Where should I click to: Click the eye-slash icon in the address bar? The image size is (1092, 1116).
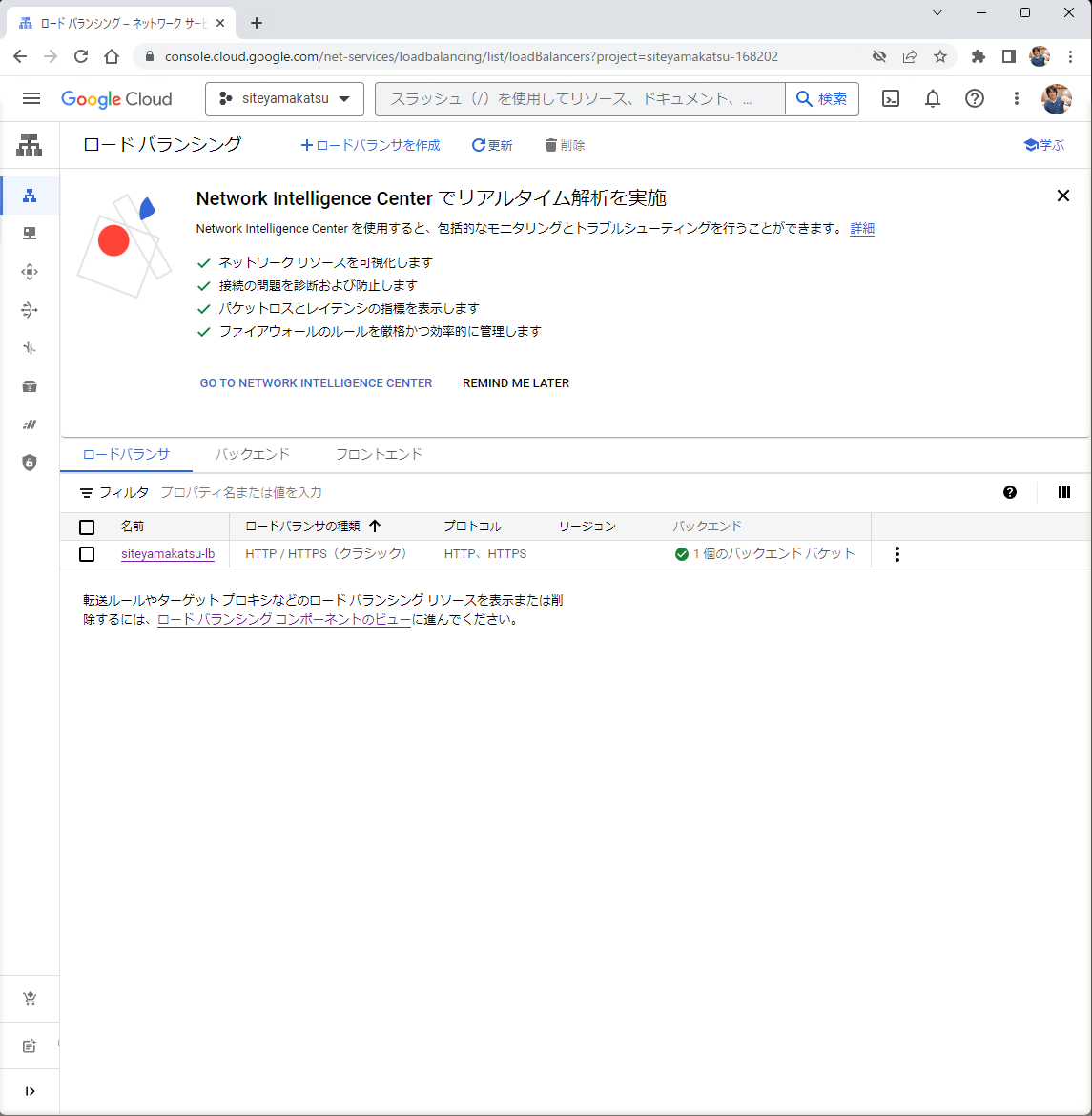click(x=879, y=56)
